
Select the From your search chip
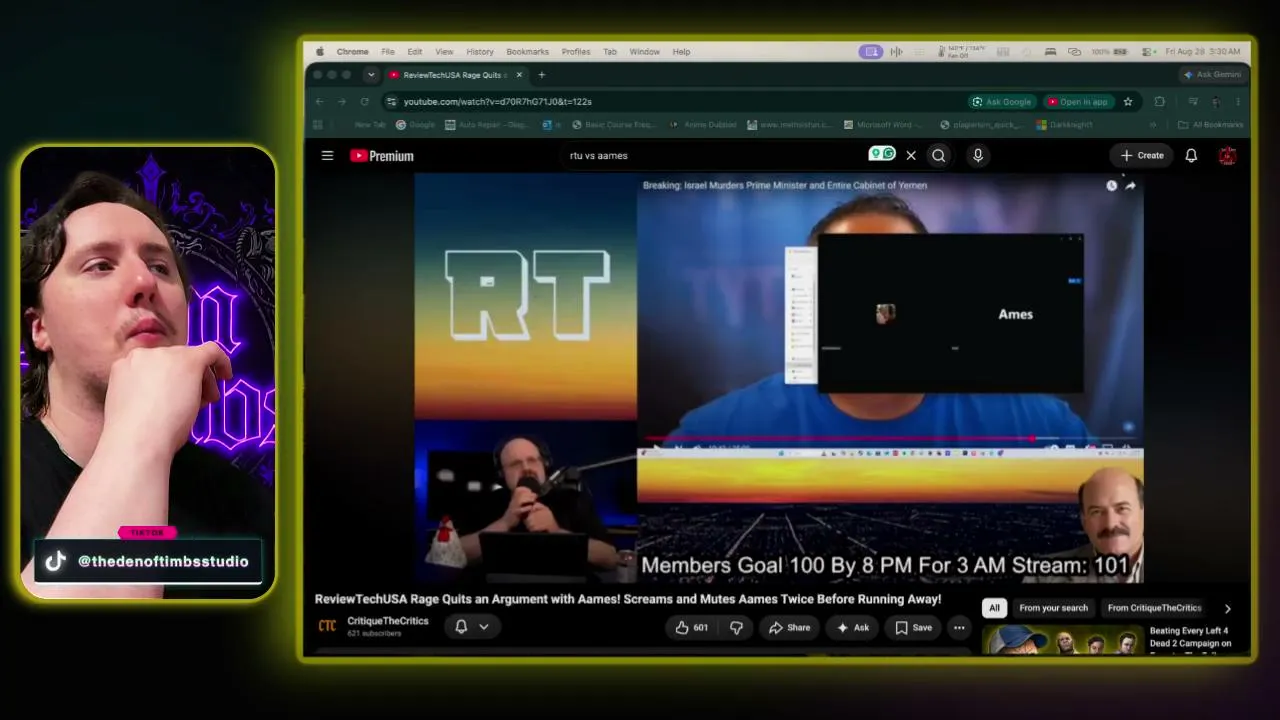click(1053, 608)
